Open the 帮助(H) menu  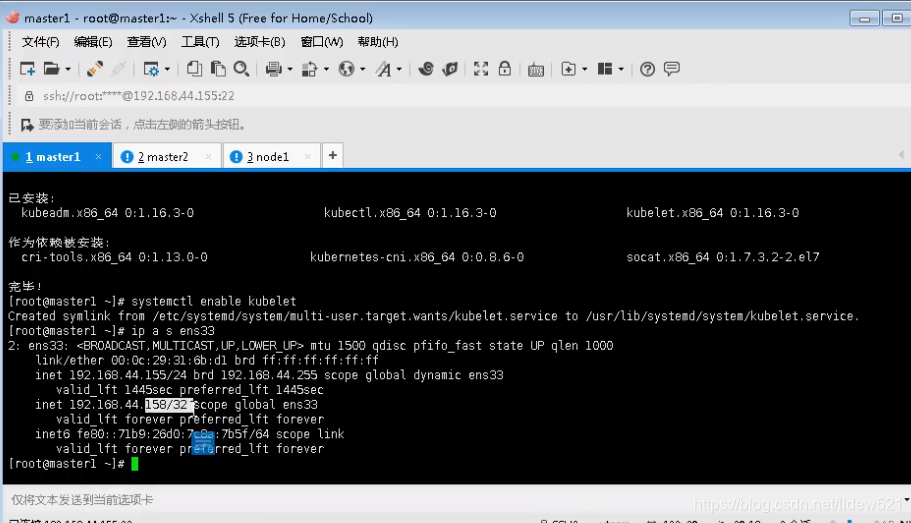tap(378, 42)
